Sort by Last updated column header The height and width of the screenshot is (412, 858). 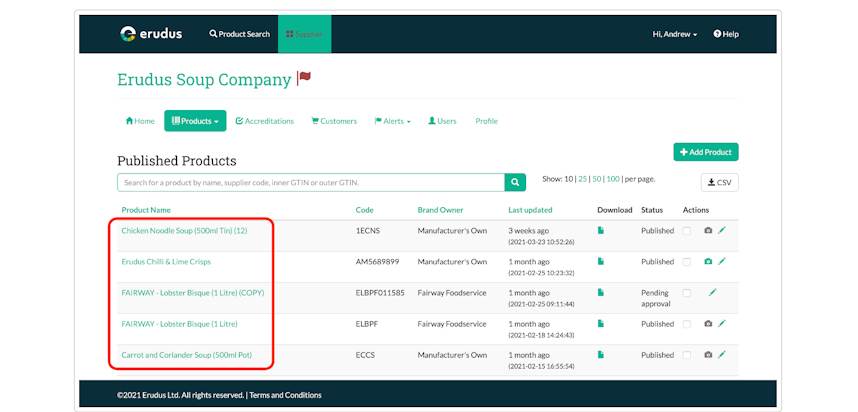coord(530,210)
